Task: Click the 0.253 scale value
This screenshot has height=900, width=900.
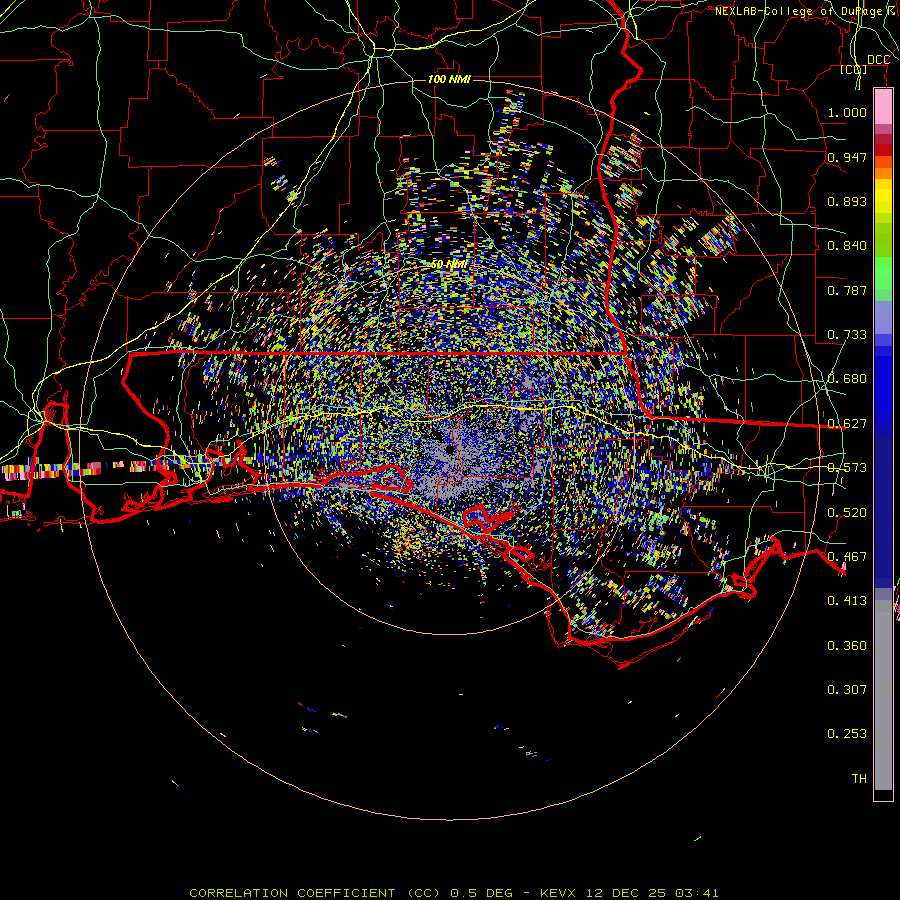Action: (x=847, y=734)
